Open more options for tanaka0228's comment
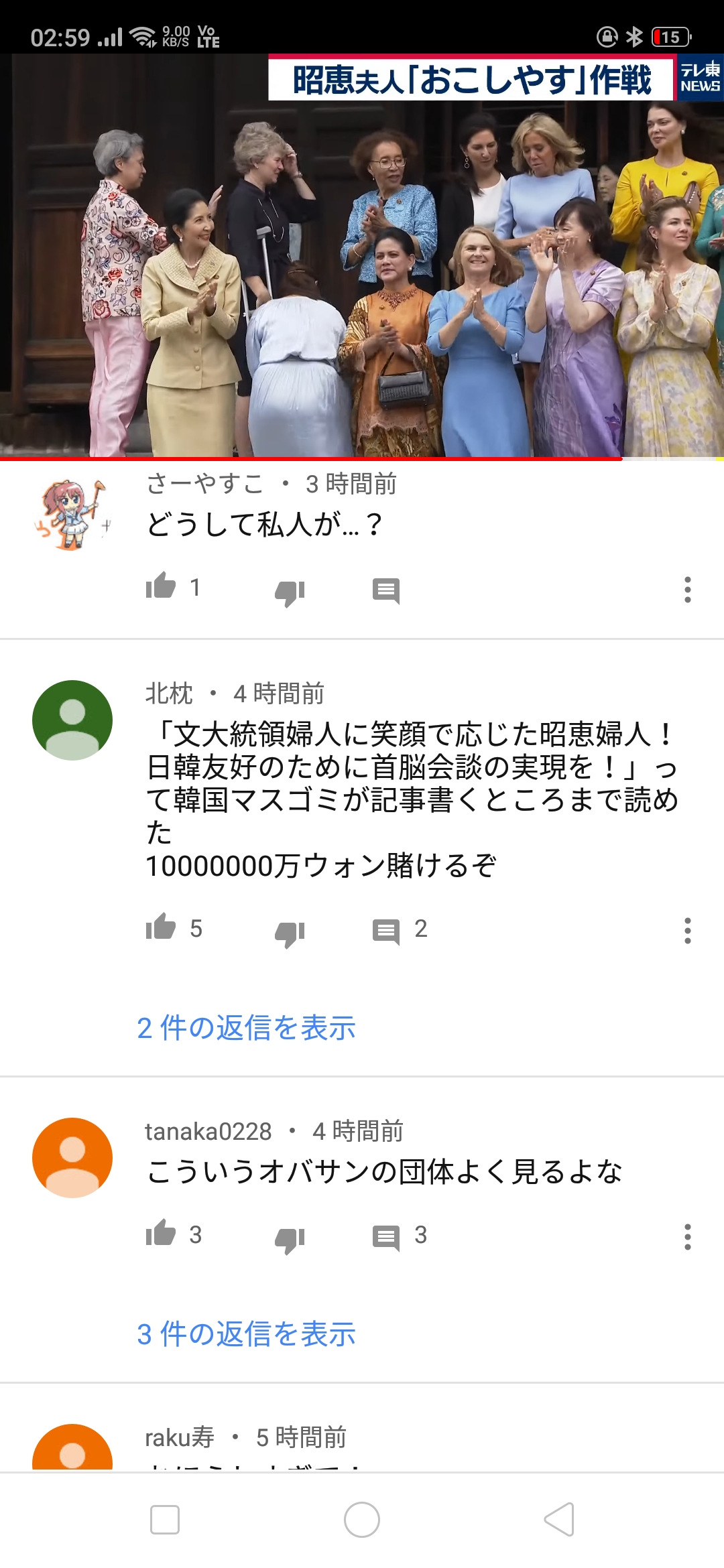The height and width of the screenshot is (1568, 724). coord(687,1237)
